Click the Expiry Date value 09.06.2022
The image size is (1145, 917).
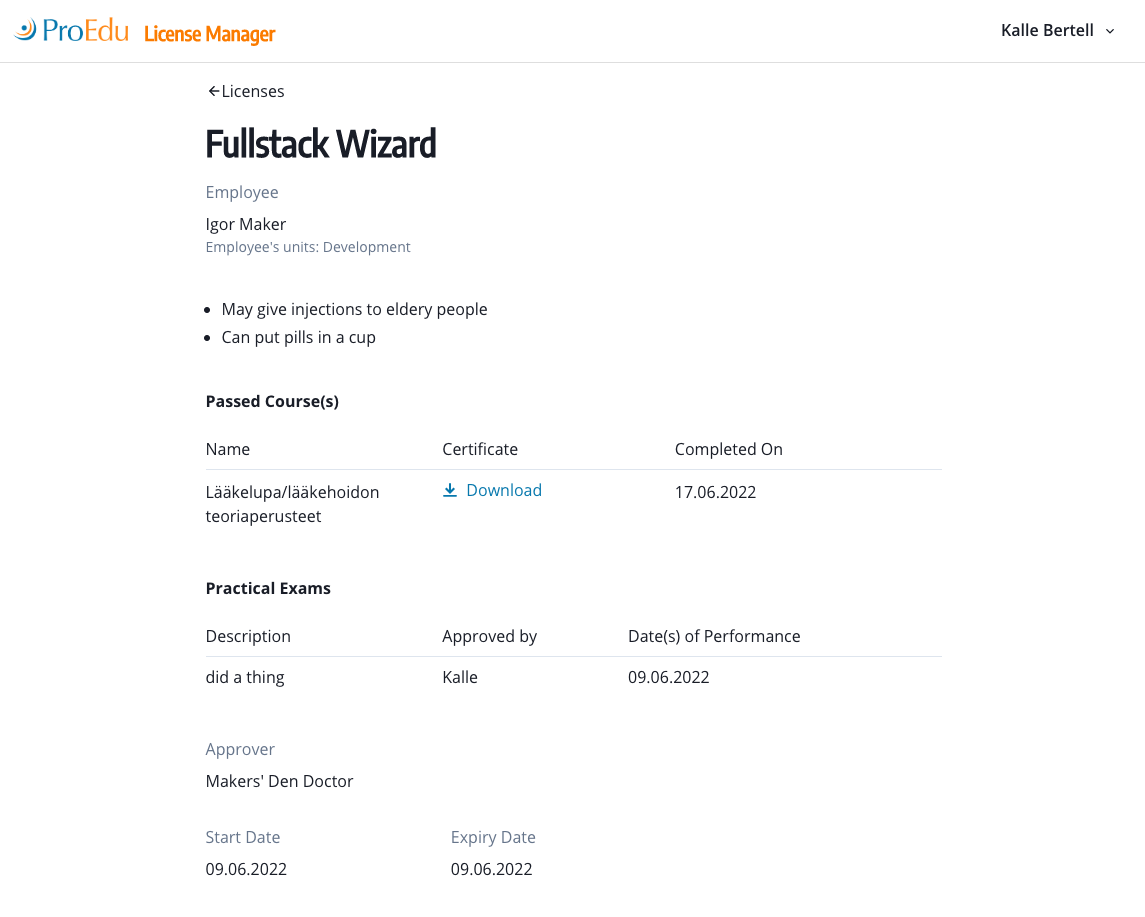point(491,869)
